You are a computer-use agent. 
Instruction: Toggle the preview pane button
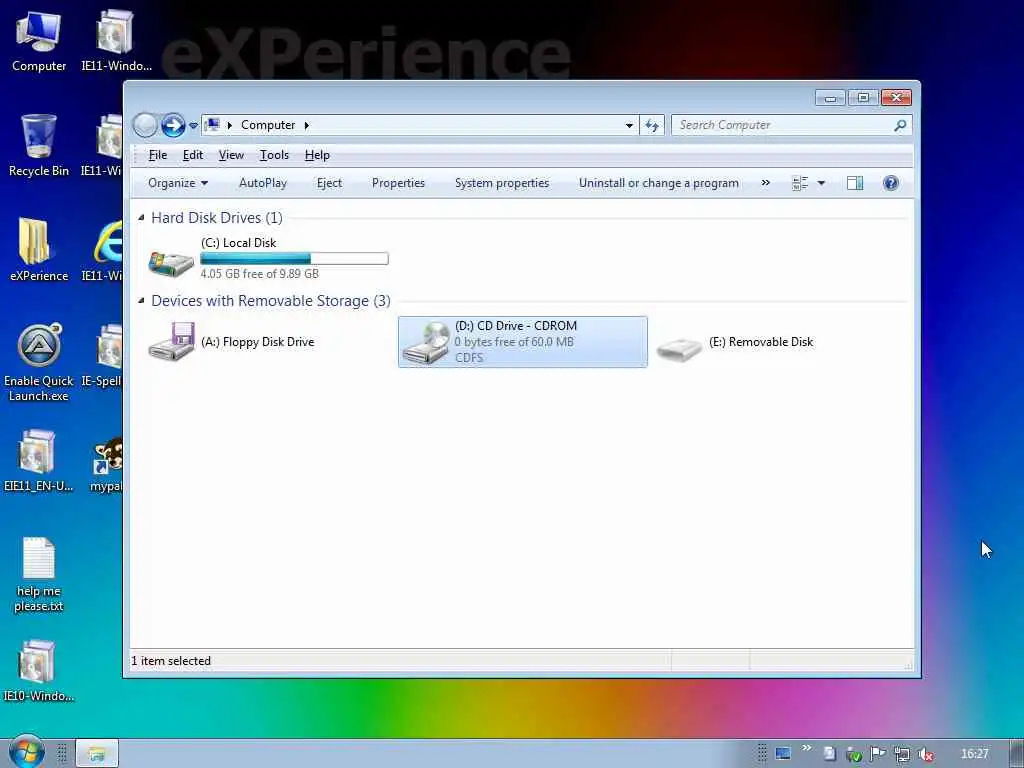click(x=855, y=183)
